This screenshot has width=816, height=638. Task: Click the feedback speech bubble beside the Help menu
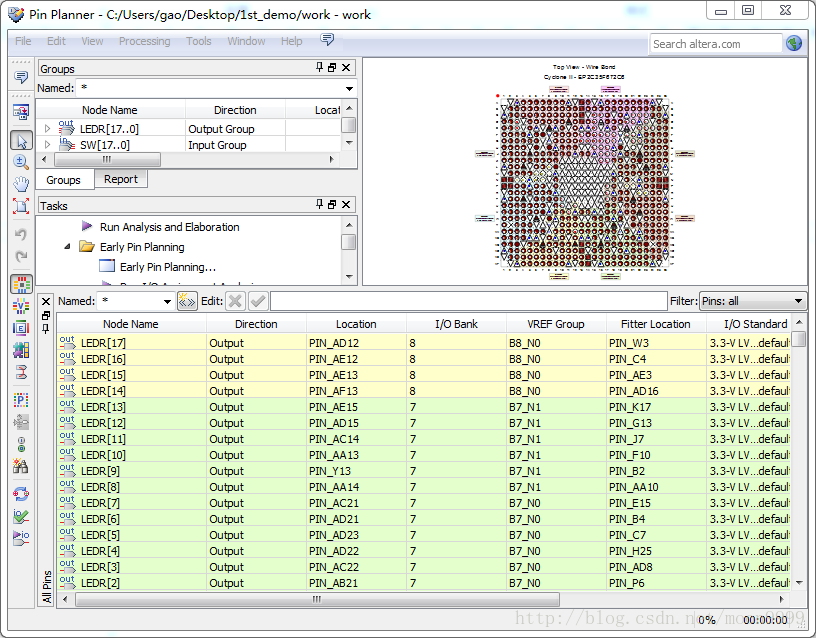pos(327,40)
